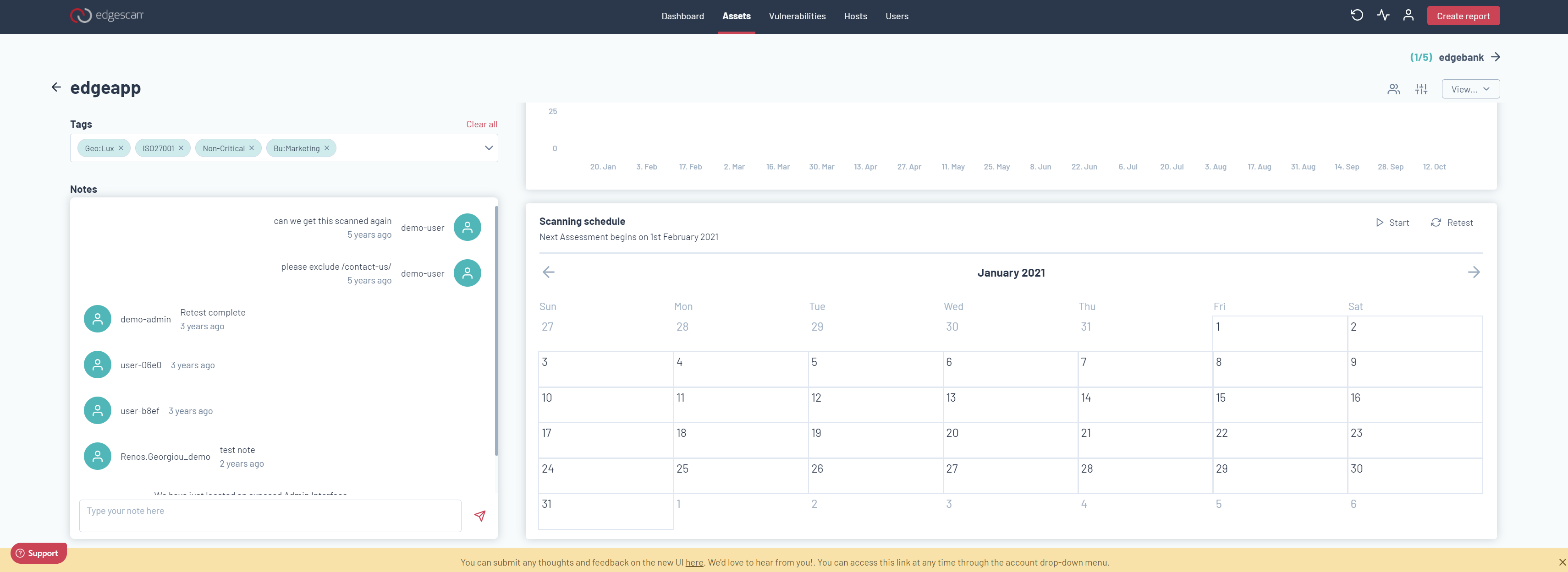
Task: Send note with paper plane icon
Action: pyautogui.click(x=479, y=516)
